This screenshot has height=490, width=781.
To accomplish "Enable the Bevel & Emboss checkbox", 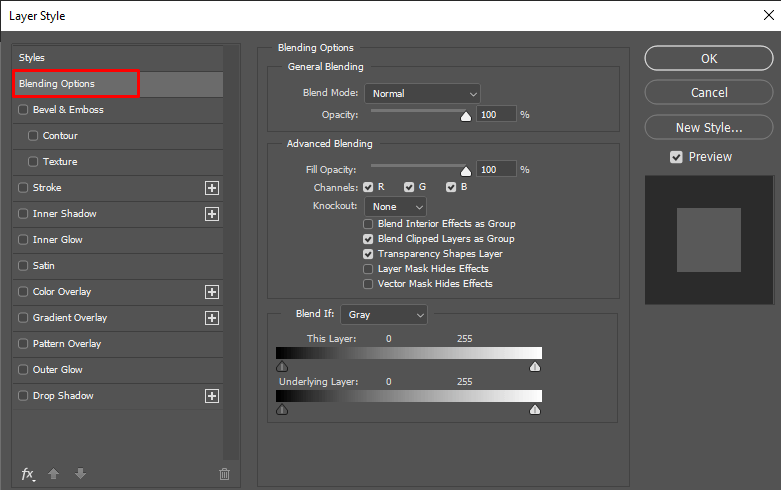I will 24,110.
